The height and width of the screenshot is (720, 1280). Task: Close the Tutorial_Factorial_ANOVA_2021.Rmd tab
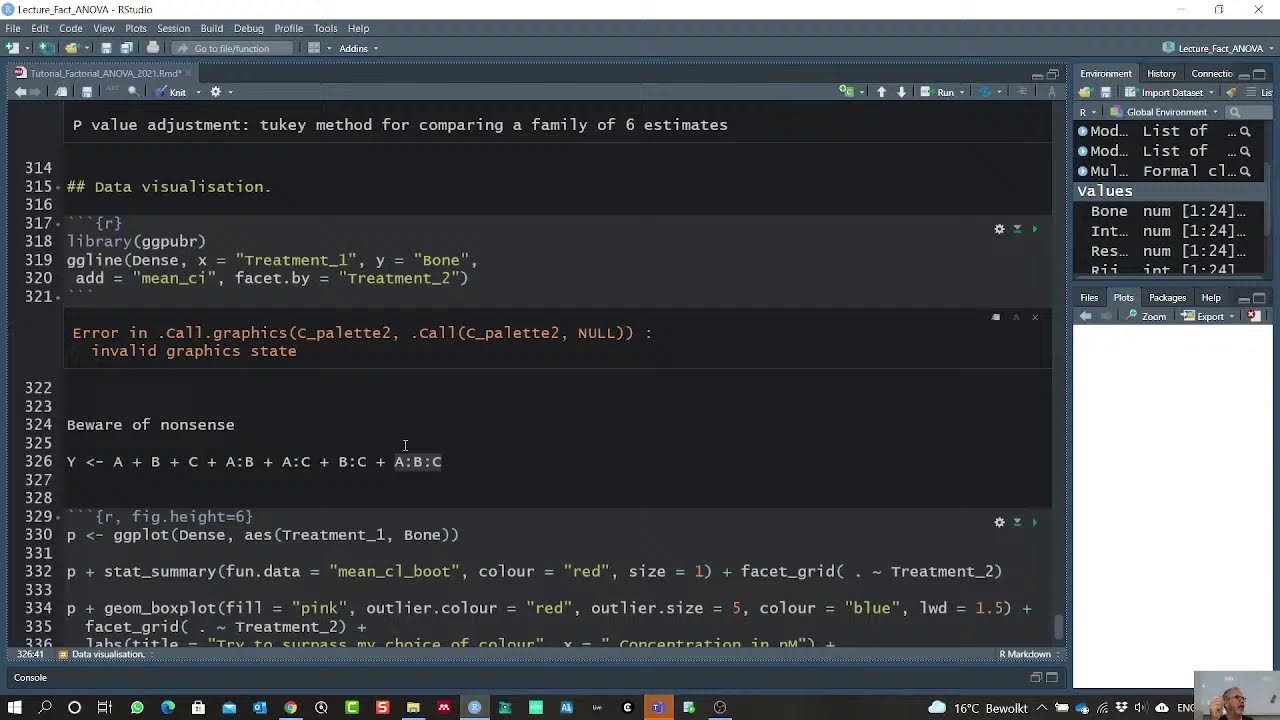[189, 73]
